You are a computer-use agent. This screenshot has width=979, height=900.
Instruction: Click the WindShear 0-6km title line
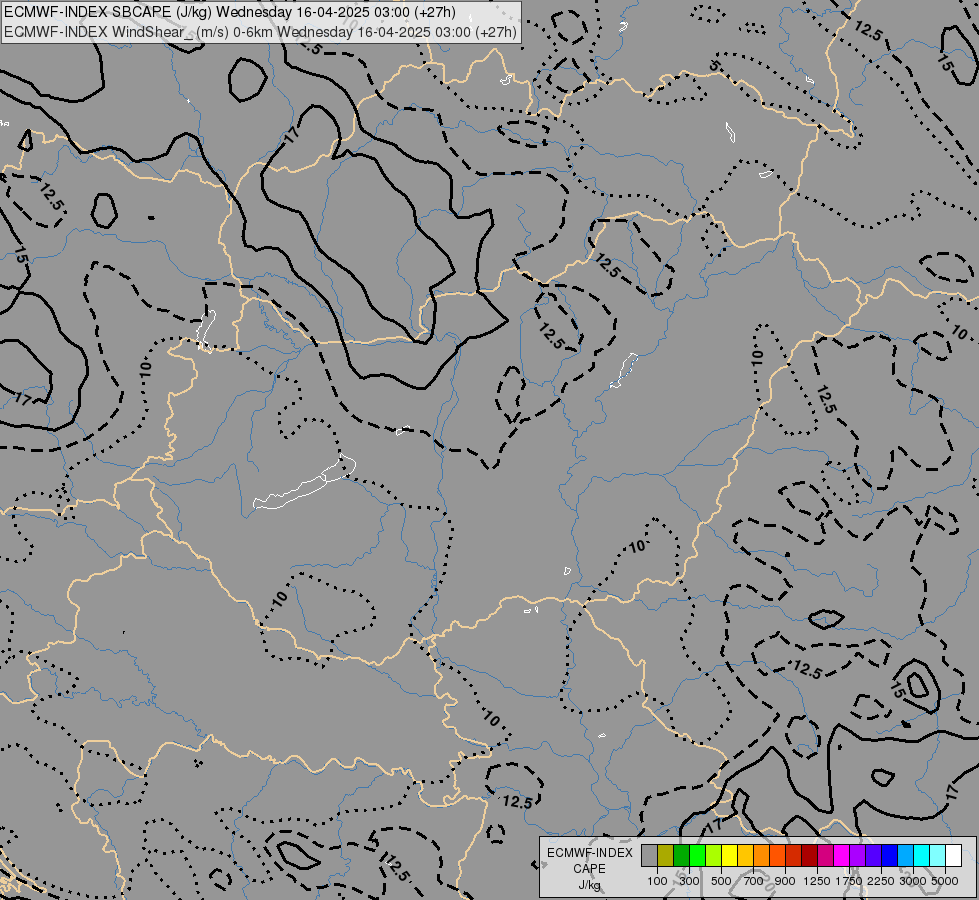click(260, 31)
